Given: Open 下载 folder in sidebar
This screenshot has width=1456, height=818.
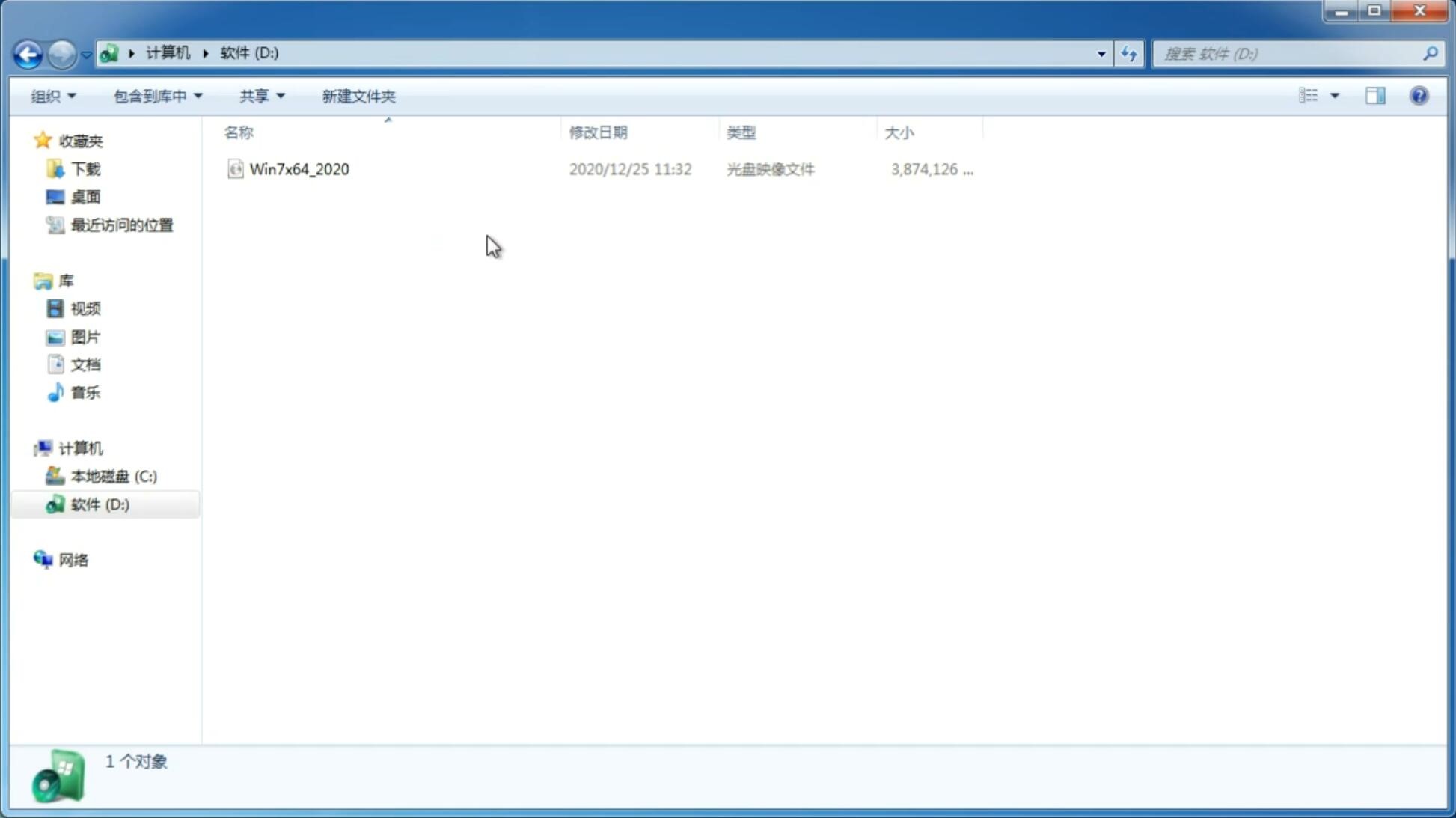Looking at the screenshot, I should (x=85, y=169).
